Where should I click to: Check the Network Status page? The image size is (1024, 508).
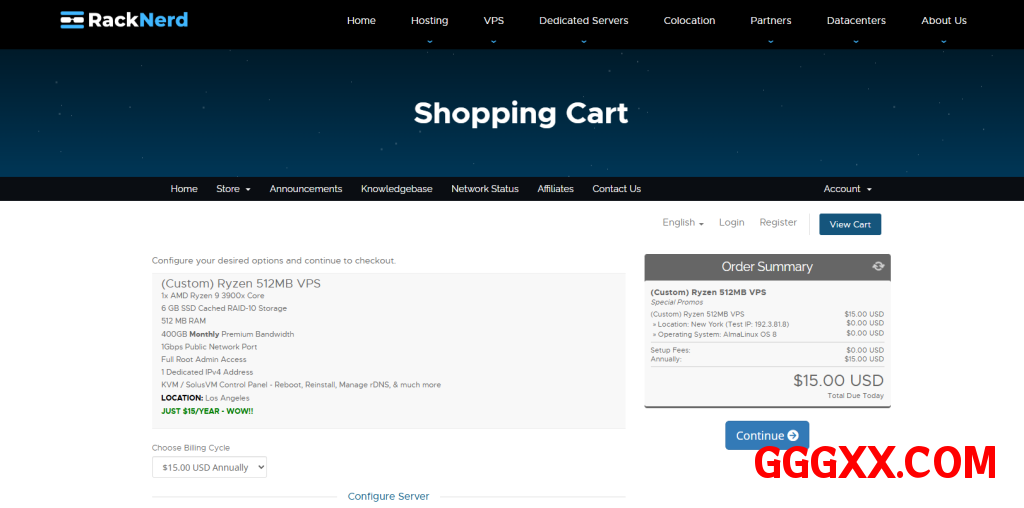pos(484,189)
